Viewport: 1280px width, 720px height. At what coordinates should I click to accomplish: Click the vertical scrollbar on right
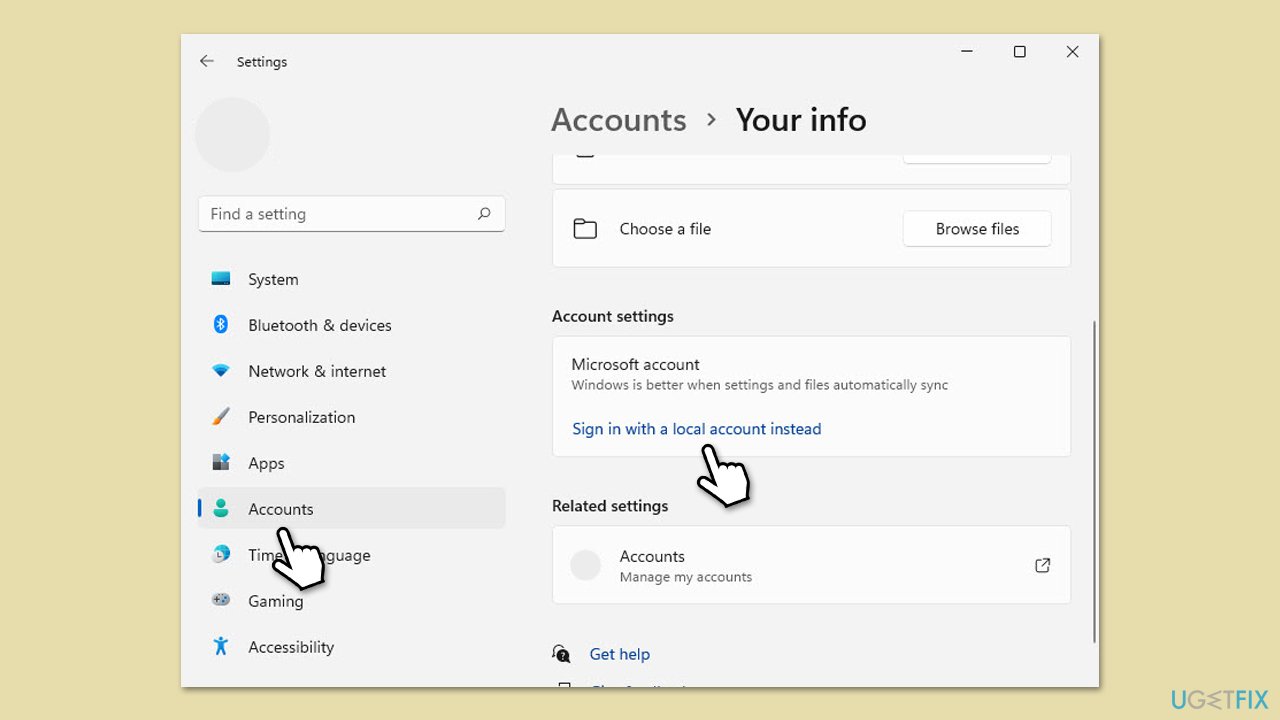coord(1095,480)
